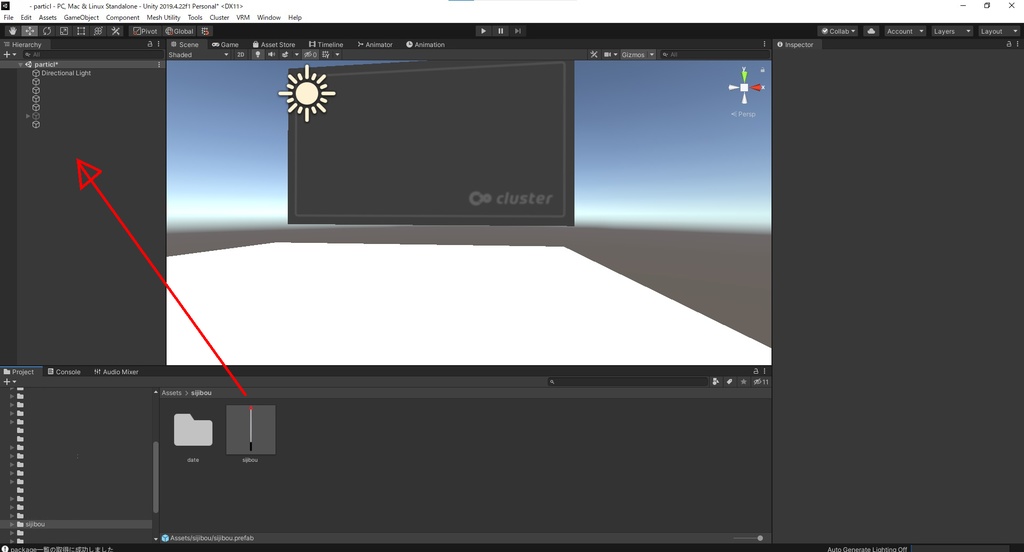Click the scene orientation gizmo center
The image size is (1024, 552).
(744, 88)
